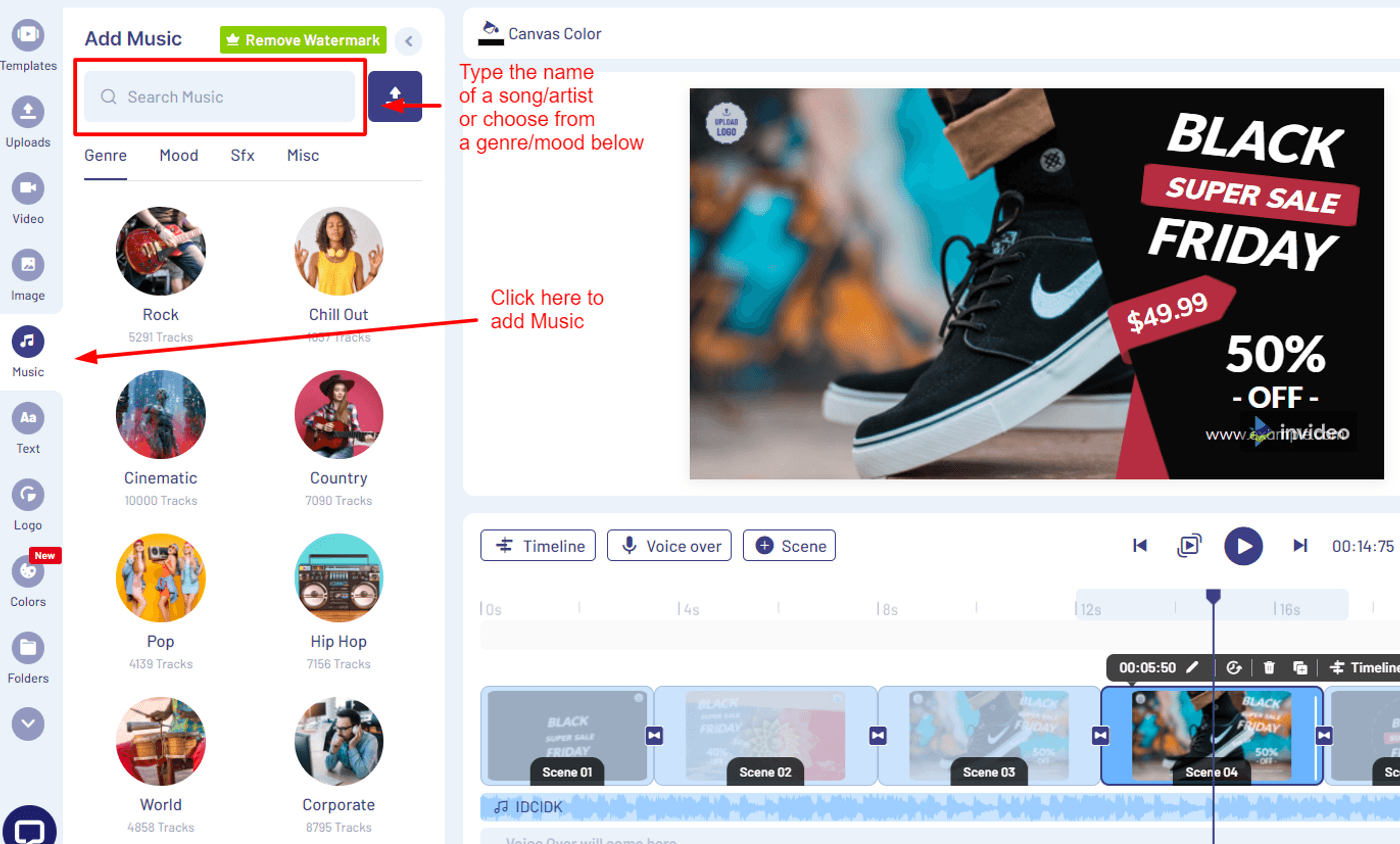This screenshot has height=844, width=1400.
Task: Delete the selected scene with trash icon
Action: (1269, 668)
